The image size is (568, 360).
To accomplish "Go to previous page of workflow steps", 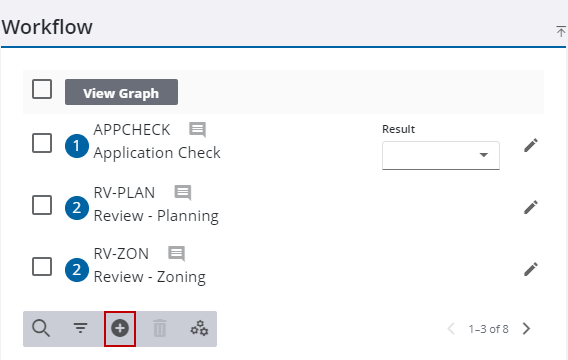I will 451,329.
